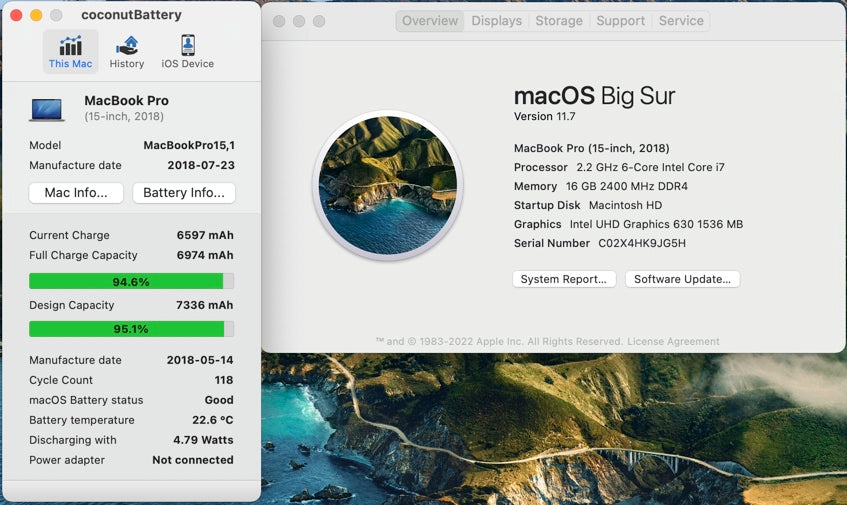Click the Mac manufacture date 2018-07-23
Image resolution: width=847 pixels, height=505 pixels.
click(x=201, y=165)
